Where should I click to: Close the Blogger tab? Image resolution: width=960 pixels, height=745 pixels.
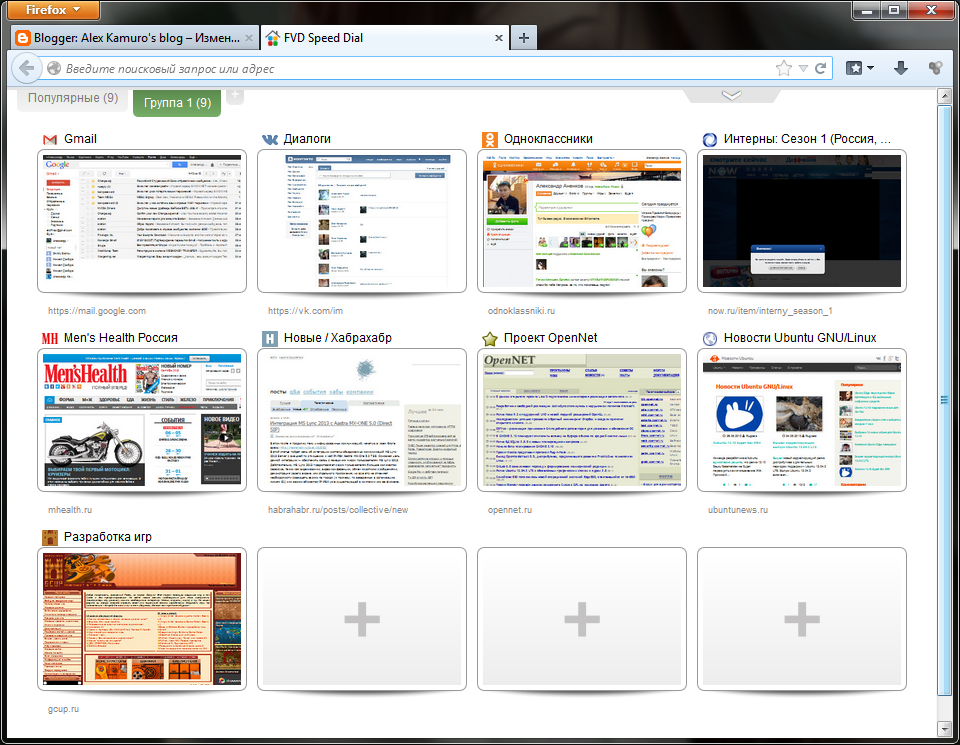pos(249,38)
